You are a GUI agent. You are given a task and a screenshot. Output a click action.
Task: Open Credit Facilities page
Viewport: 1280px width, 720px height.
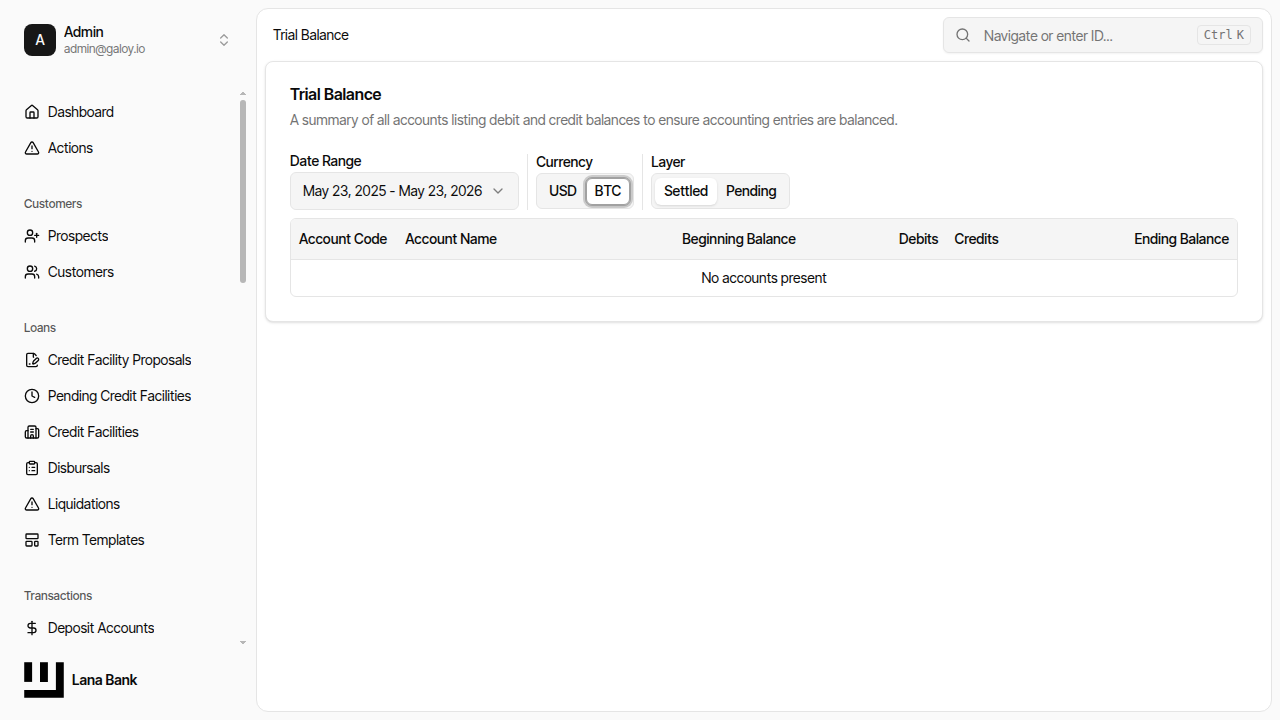click(x=128, y=432)
